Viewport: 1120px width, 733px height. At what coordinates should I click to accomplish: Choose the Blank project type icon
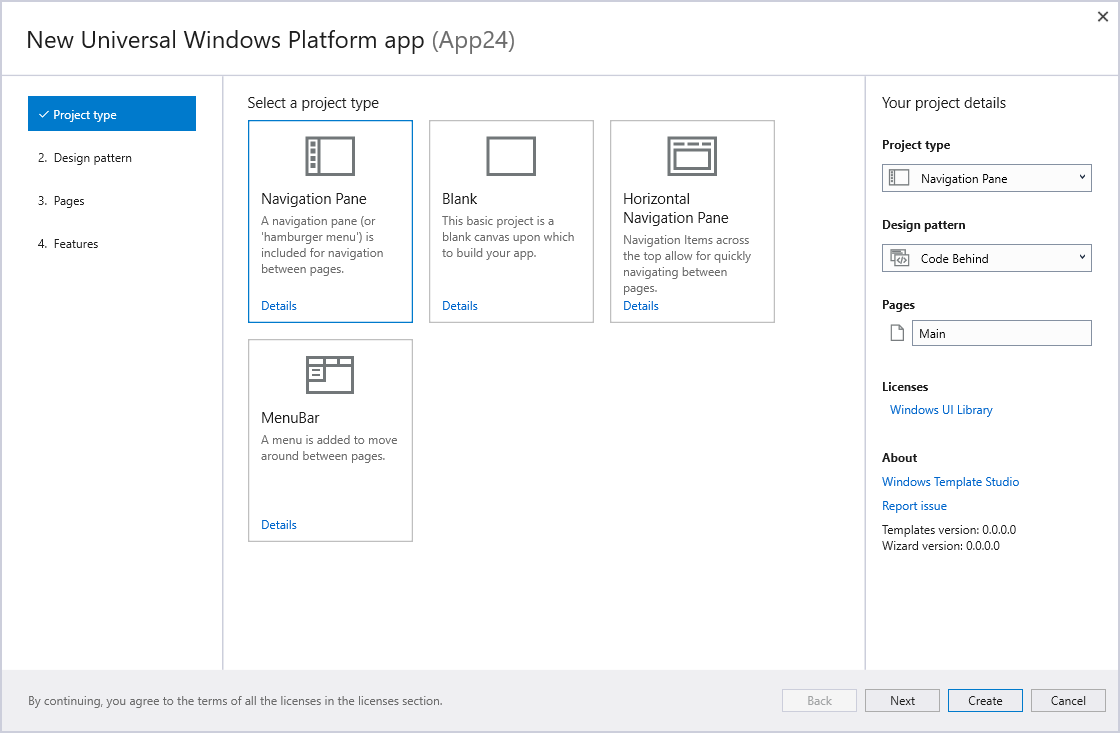pyautogui.click(x=511, y=156)
